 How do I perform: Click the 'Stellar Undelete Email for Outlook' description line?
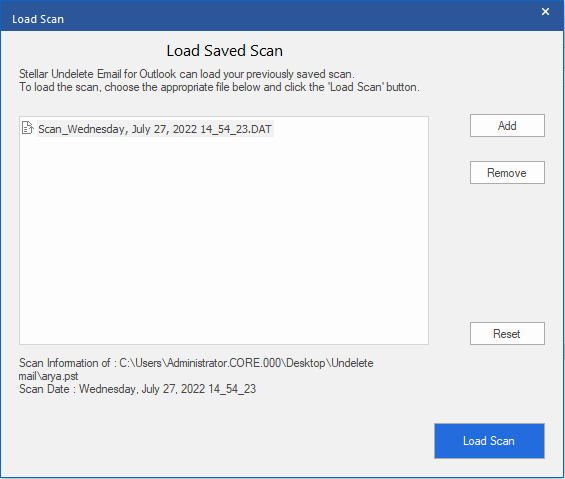pyautogui.click(x=187, y=74)
